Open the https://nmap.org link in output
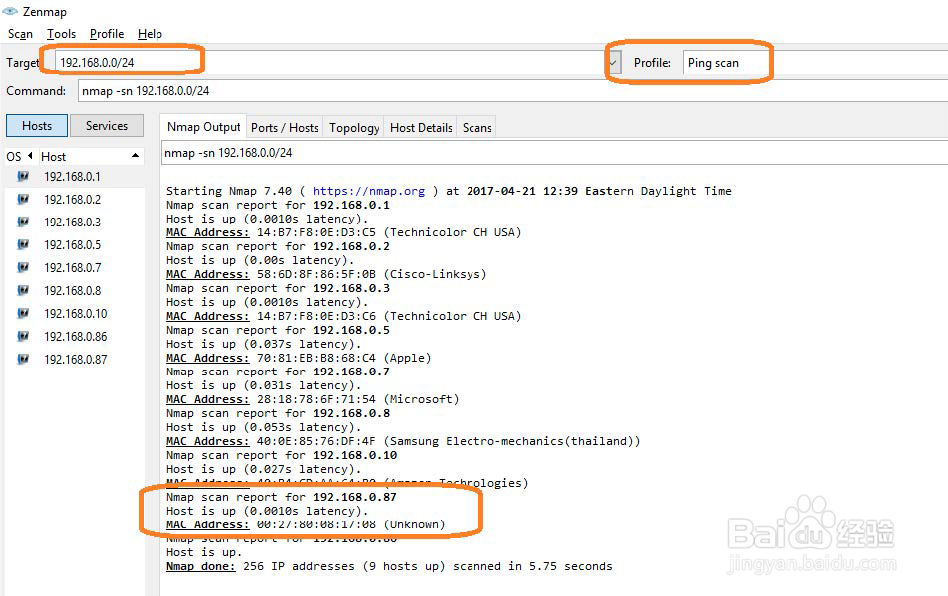 coord(369,191)
